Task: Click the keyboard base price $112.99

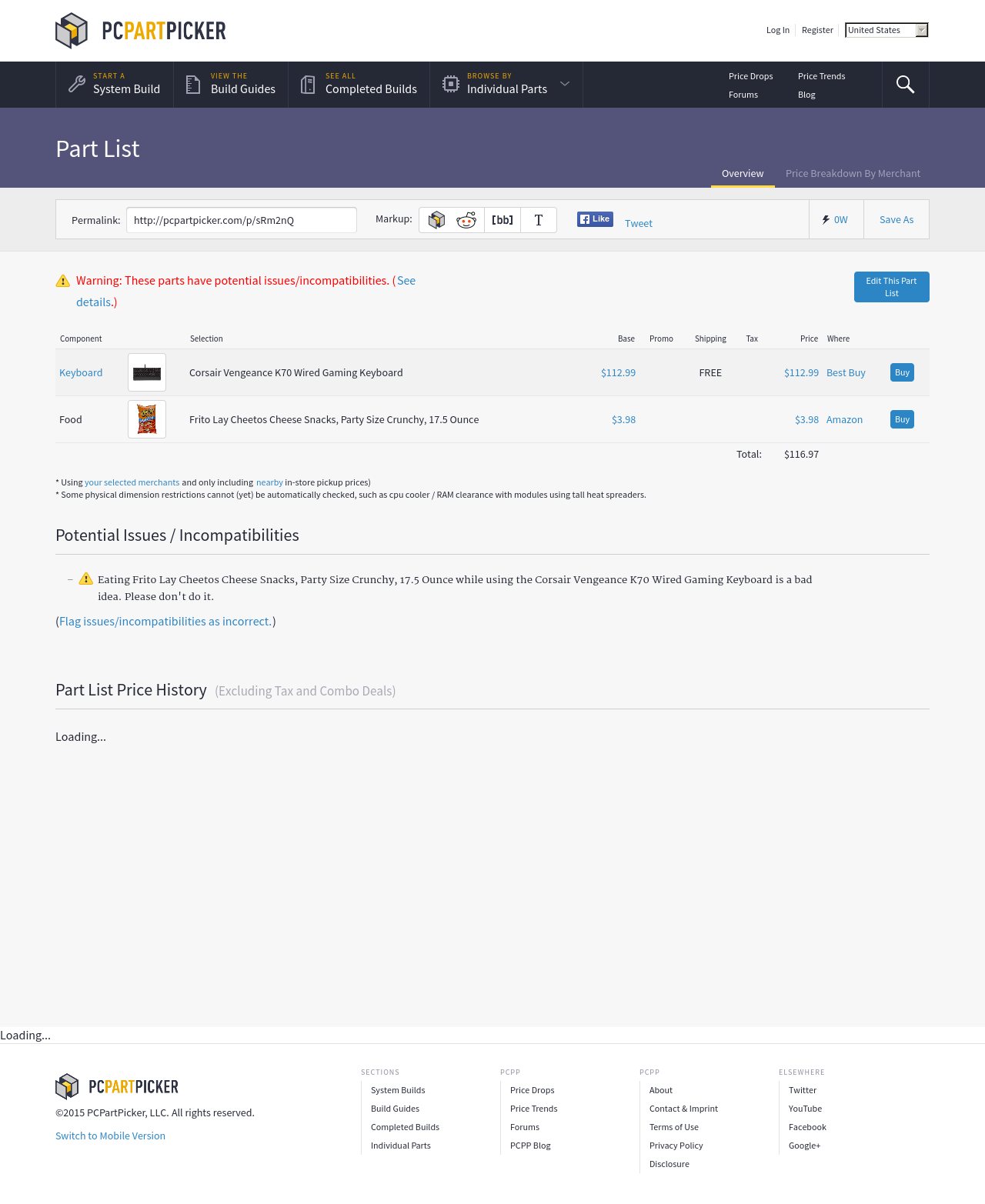Action: (x=619, y=372)
